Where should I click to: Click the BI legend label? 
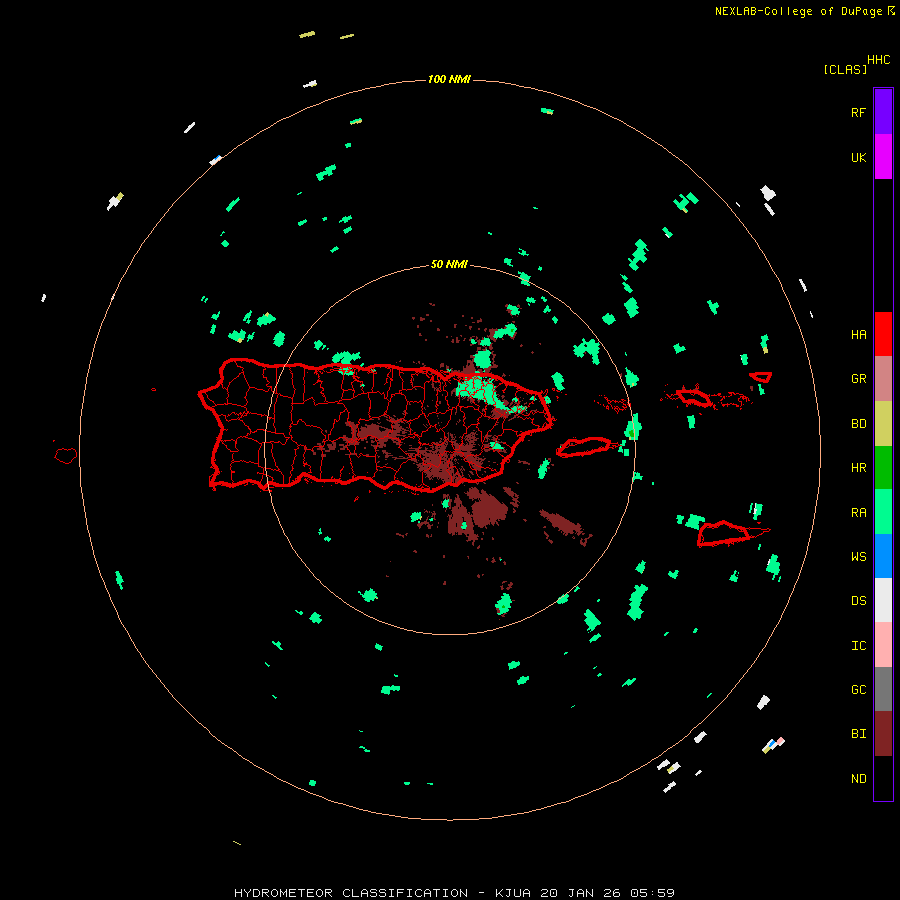[859, 734]
